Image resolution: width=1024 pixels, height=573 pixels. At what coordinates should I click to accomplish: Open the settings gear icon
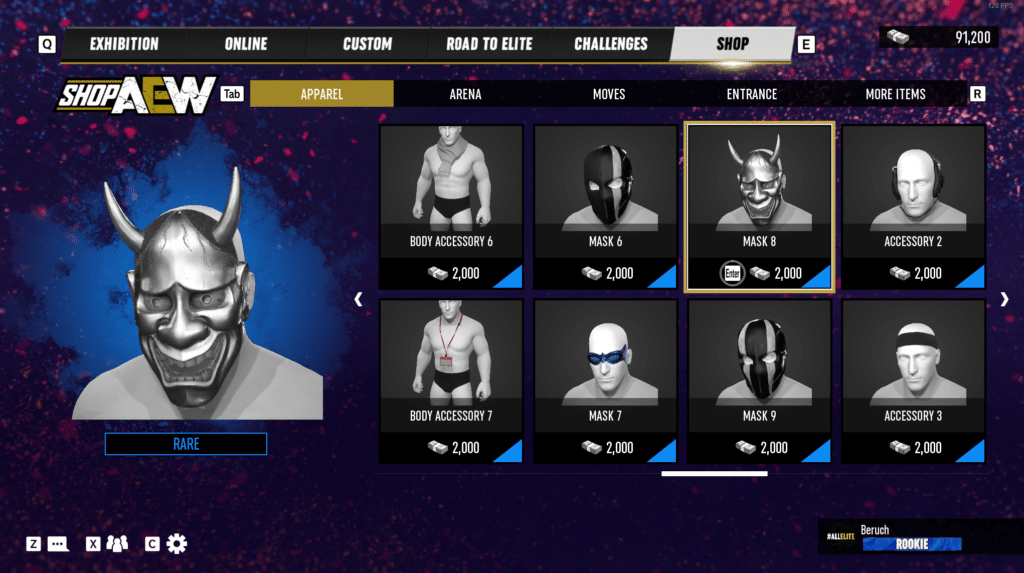click(176, 544)
